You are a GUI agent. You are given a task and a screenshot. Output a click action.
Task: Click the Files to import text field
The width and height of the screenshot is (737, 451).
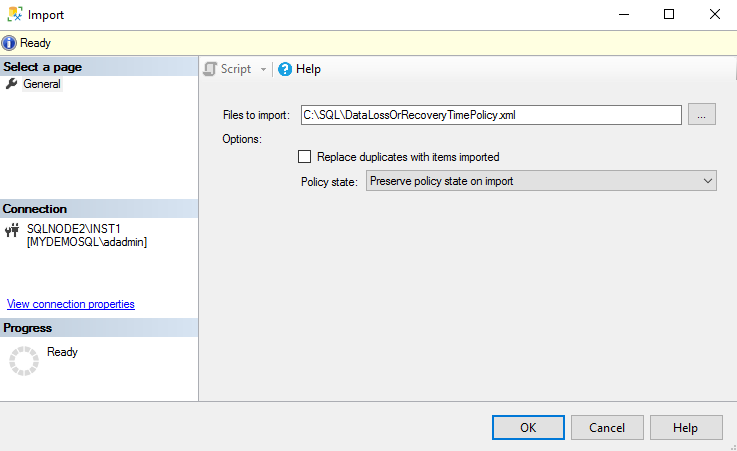(x=491, y=115)
